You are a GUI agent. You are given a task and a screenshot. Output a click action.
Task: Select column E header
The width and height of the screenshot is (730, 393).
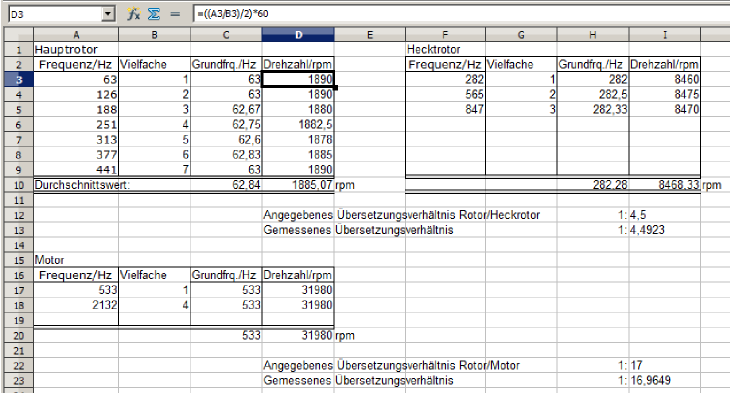(x=370, y=35)
